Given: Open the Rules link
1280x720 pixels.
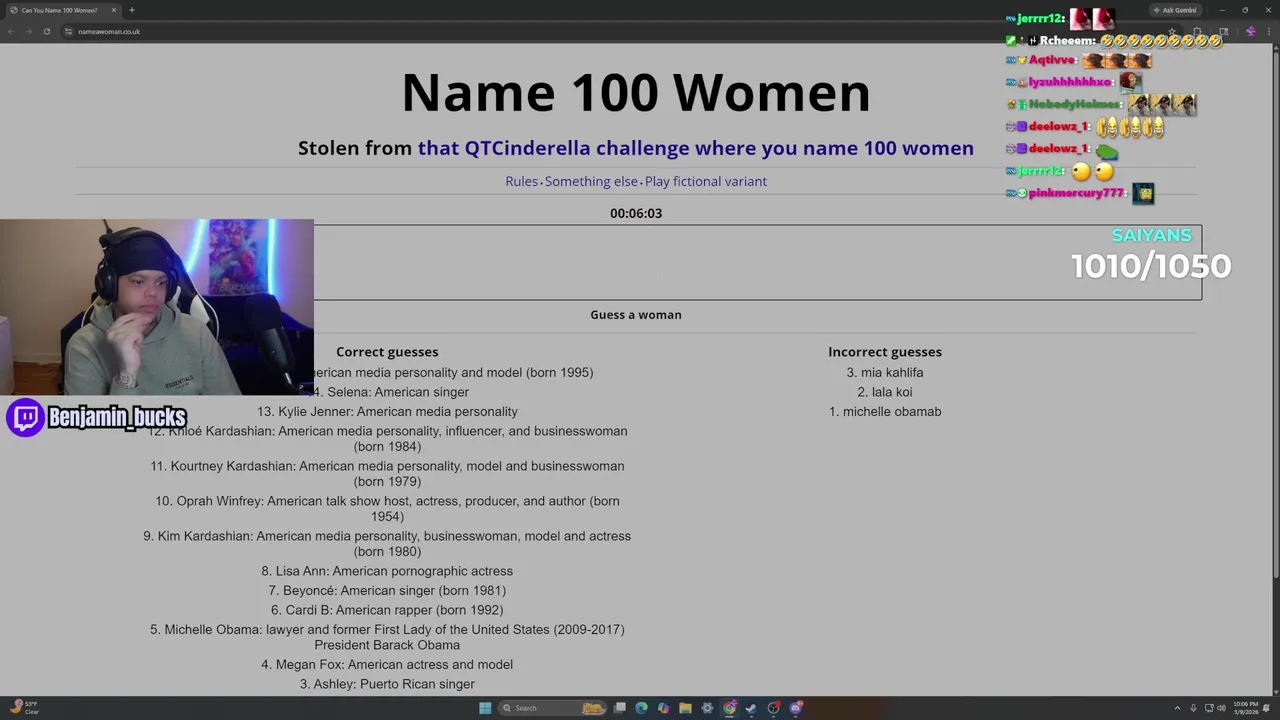Looking at the screenshot, I should pyautogui.click(x=521, y=181).
